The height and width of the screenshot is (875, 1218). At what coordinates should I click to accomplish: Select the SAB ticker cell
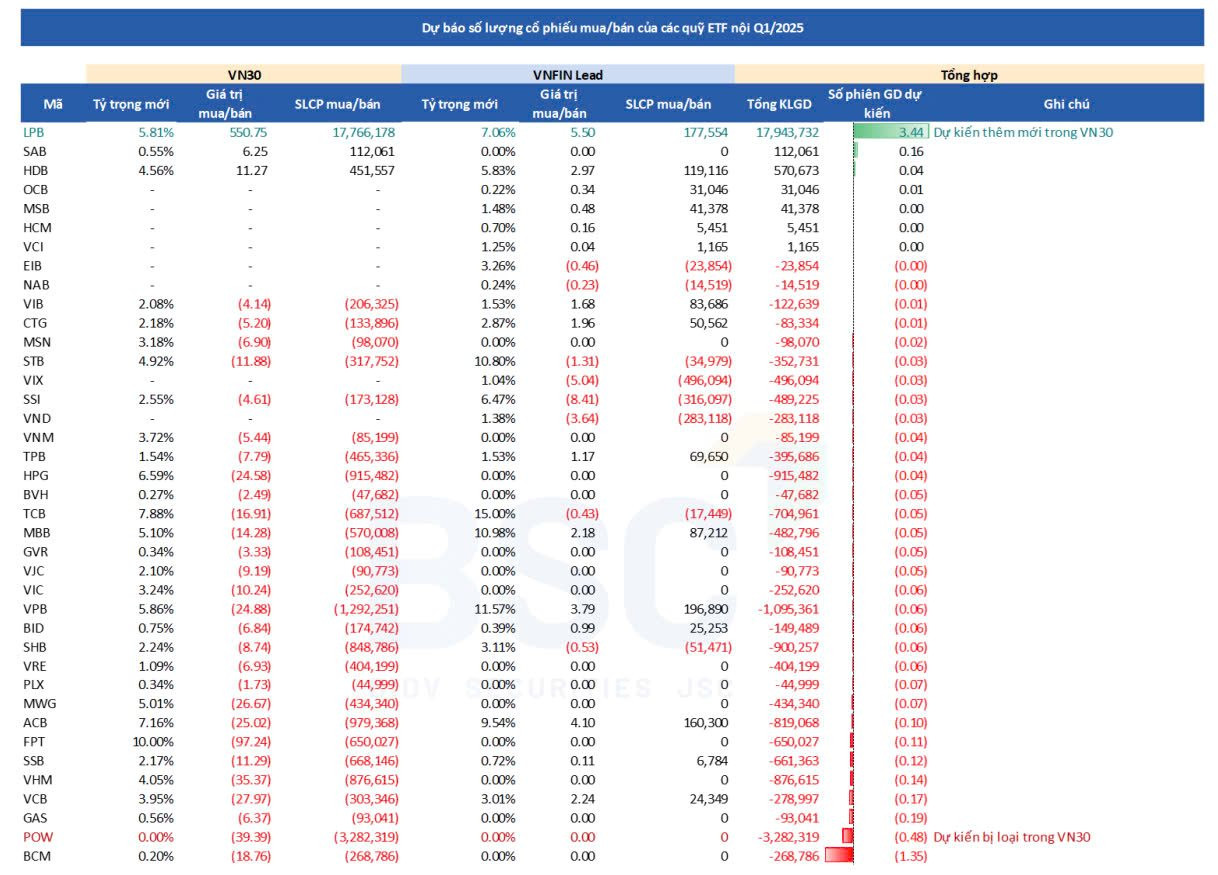point(33,151)
